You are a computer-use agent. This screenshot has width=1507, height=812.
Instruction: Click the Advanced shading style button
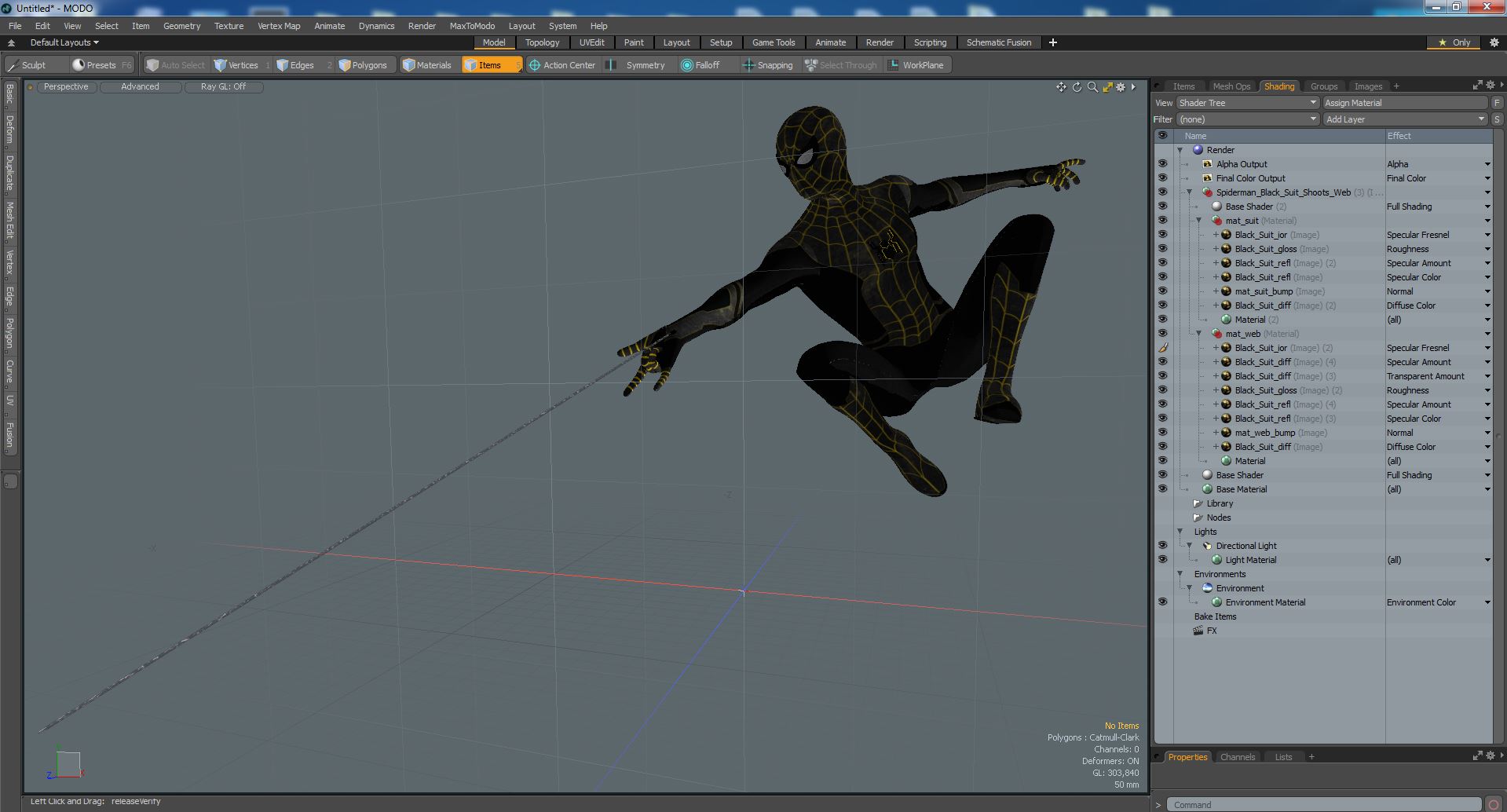pos(140,87)
